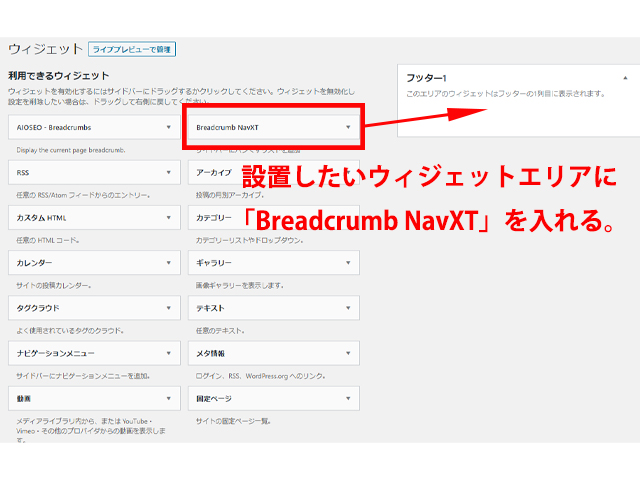Select the アーカイブ widget title
Screen dimensions: 640x480
tap(214, 173)
